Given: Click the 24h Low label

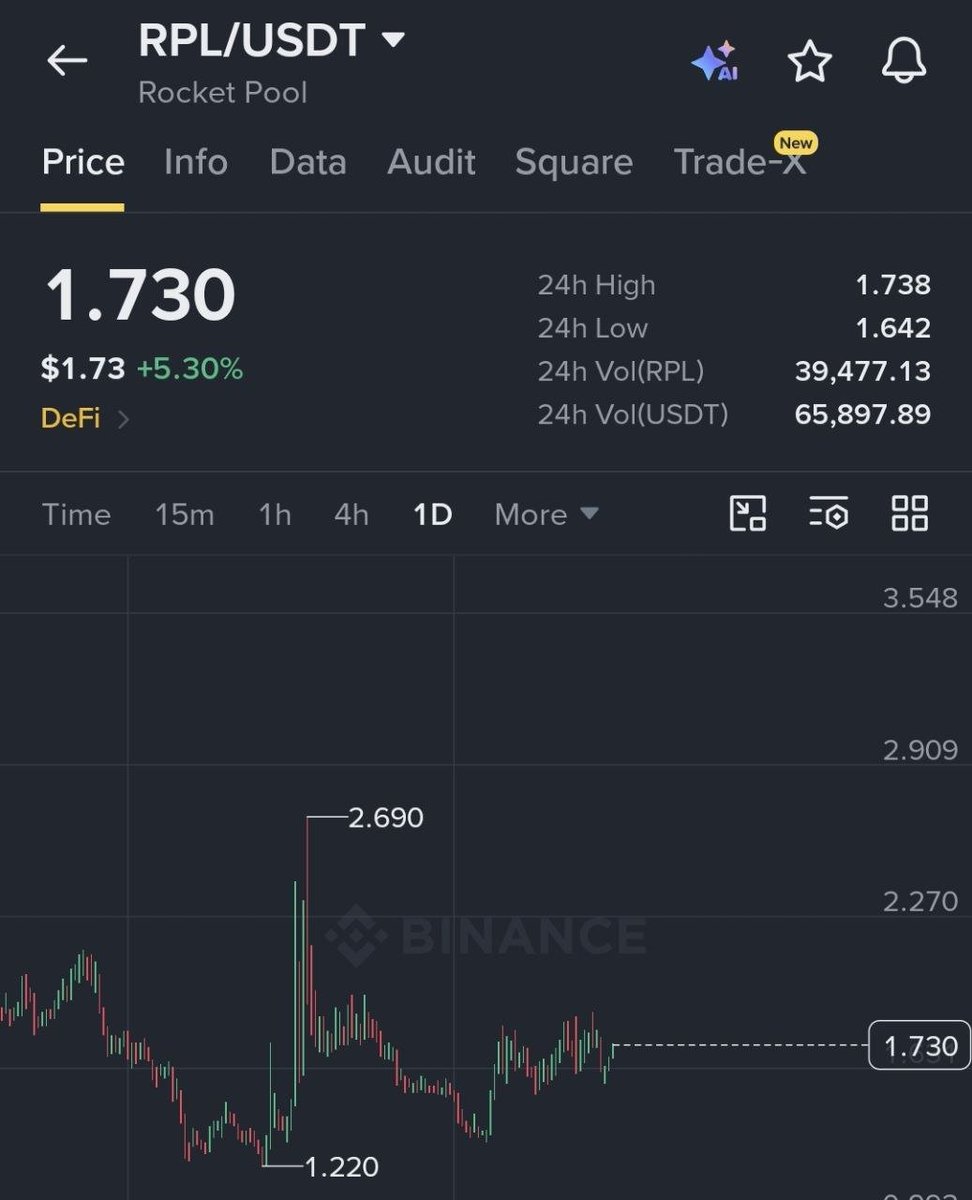Looking at the screenshot, I should click(593, 328).
